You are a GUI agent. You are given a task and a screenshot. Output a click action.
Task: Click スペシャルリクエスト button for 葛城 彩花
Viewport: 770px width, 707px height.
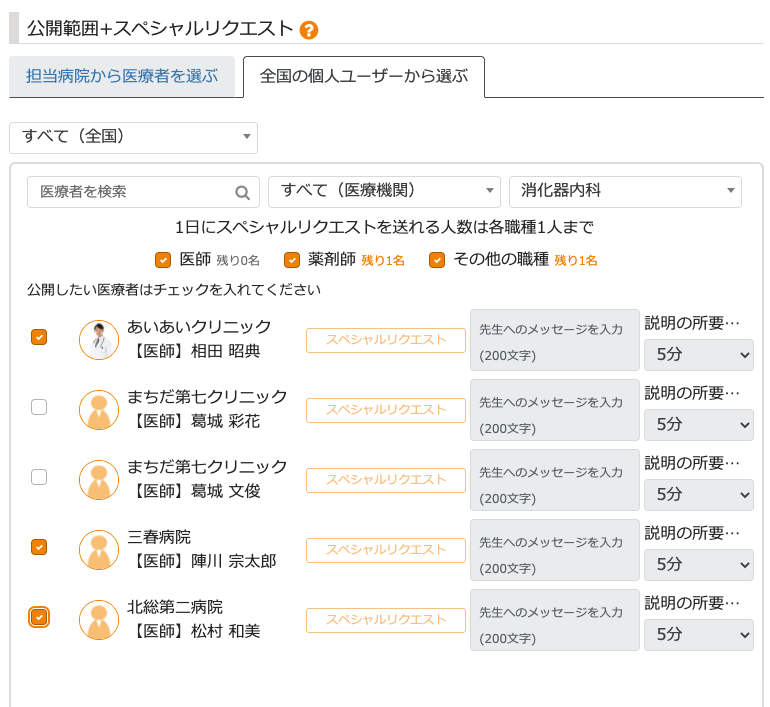coord(386,410)
